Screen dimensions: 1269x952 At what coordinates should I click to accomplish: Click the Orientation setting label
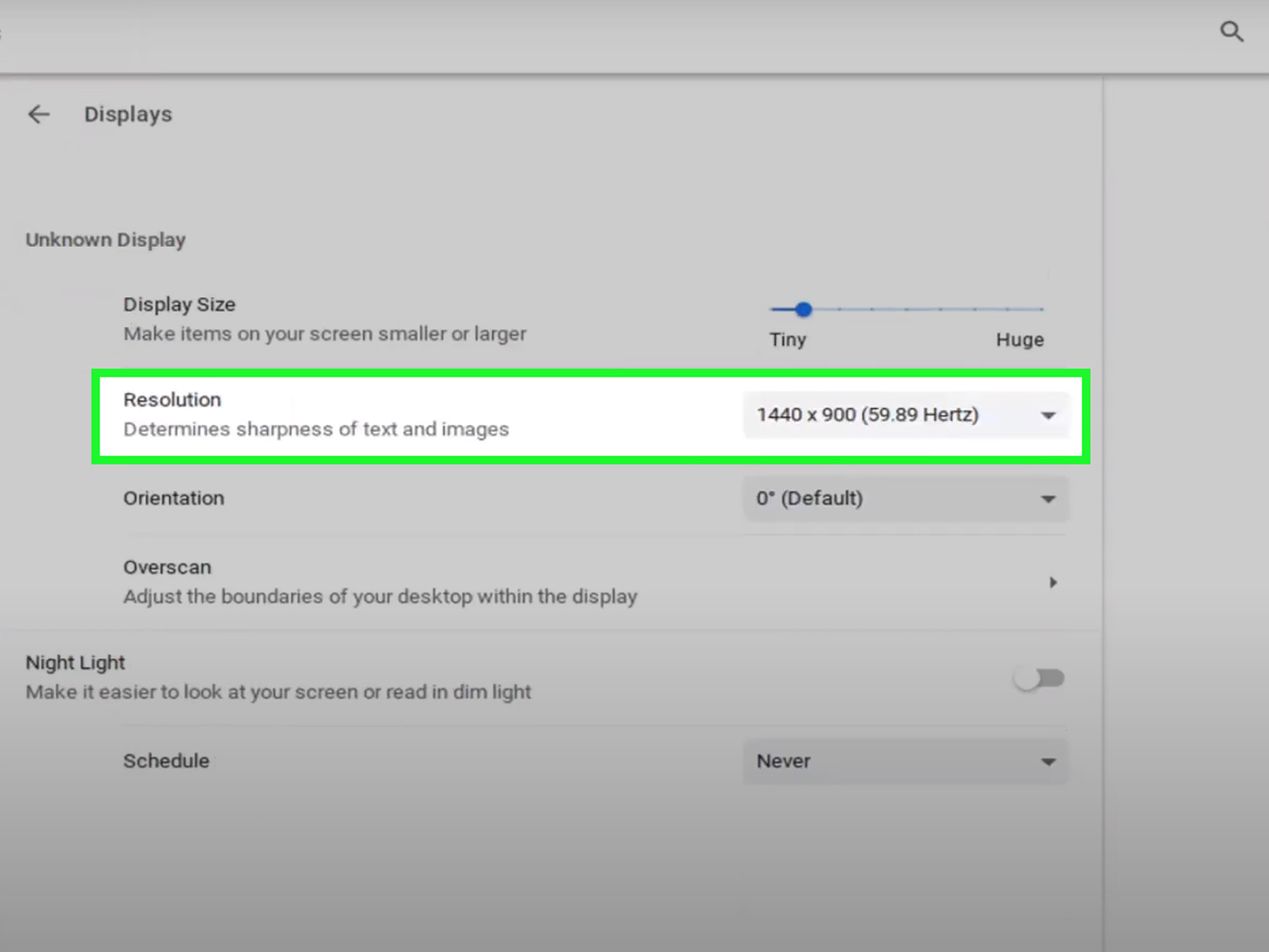174,498
